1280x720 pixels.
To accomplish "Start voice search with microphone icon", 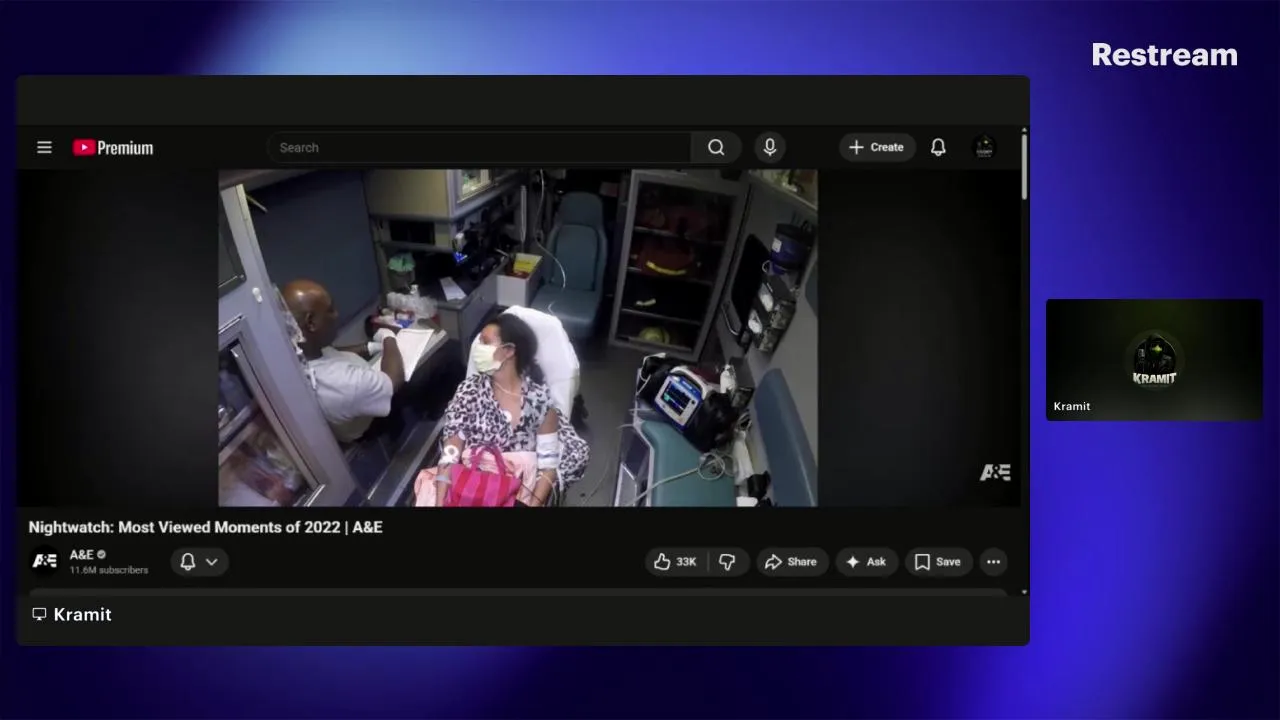I will tap(769, 147).
